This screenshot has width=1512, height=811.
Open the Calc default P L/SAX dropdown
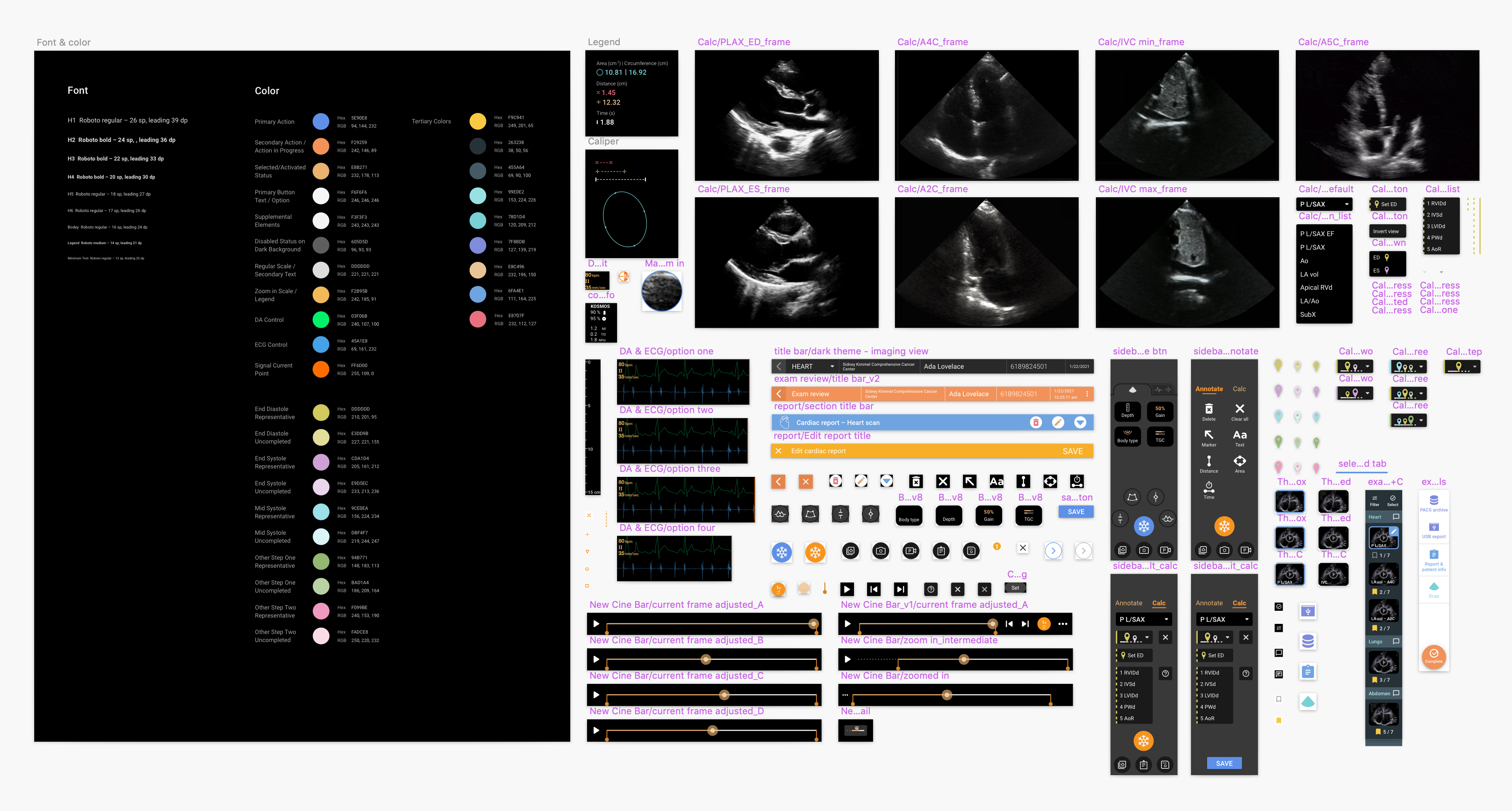point(1324,204)
